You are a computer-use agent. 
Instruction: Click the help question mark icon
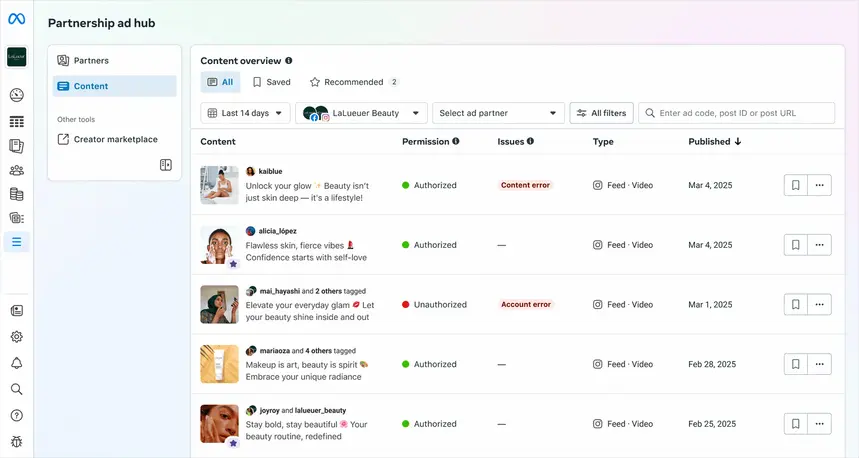[16, 415]
